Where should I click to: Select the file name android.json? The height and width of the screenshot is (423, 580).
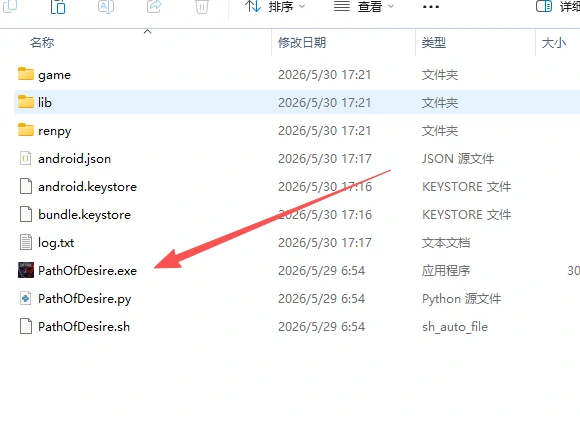point(74,159)
